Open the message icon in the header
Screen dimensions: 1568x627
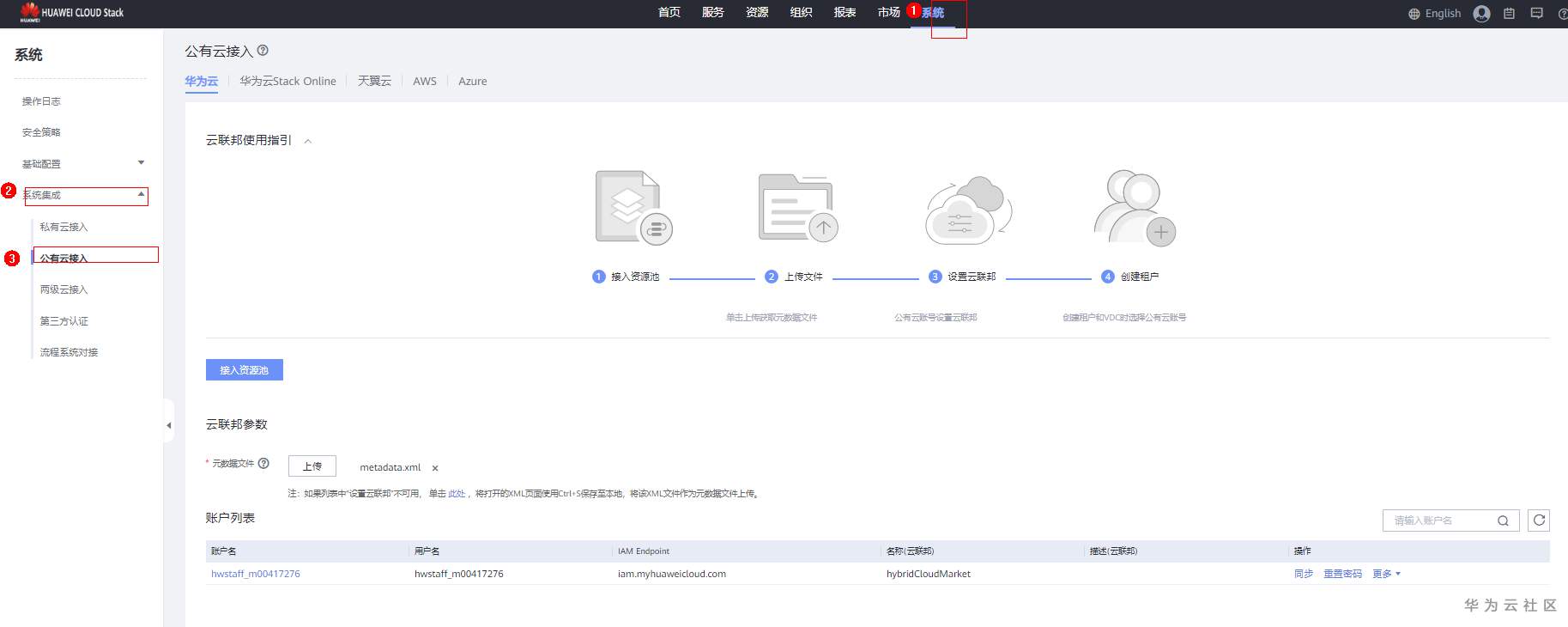(x=1536, y=14)
